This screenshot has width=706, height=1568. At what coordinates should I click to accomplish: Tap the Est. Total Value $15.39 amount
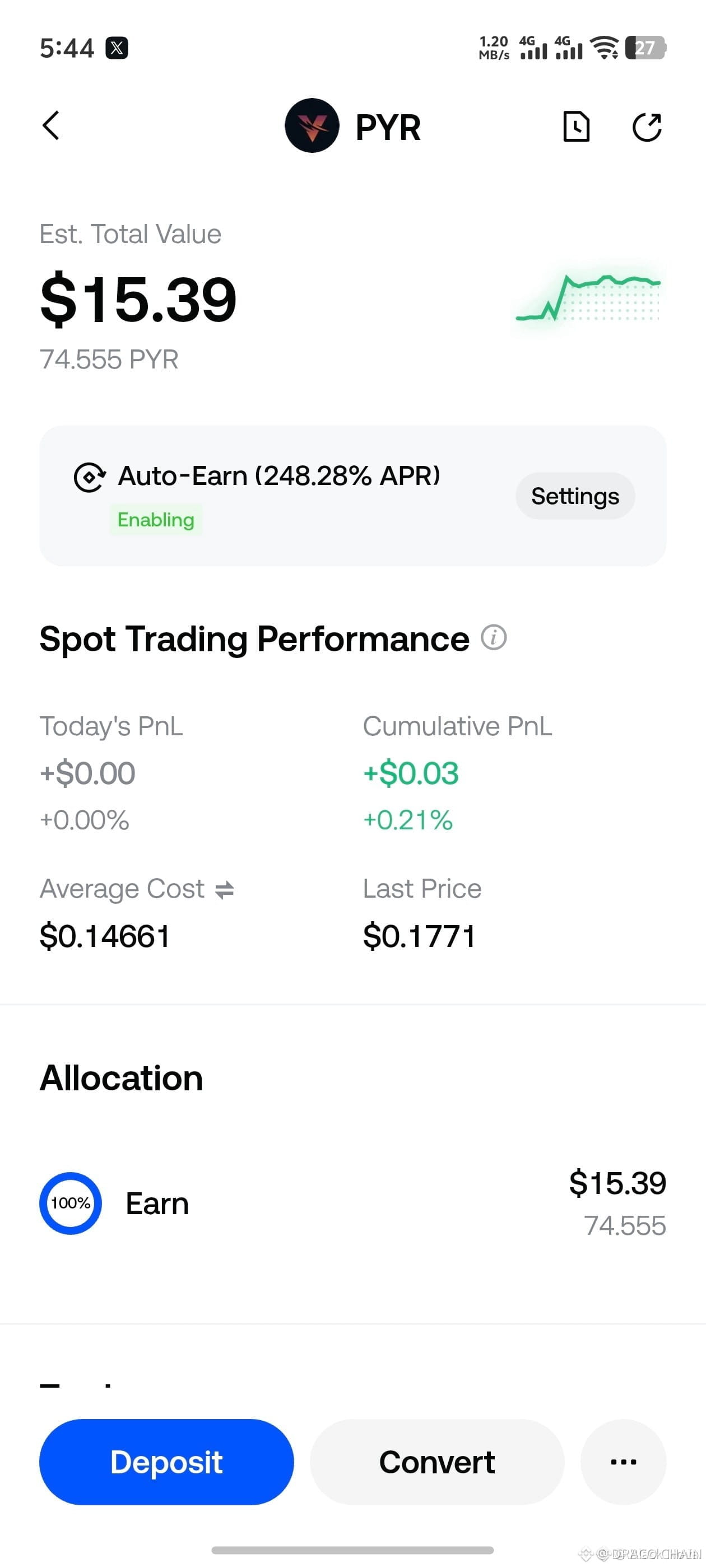(x=138, y=299)
